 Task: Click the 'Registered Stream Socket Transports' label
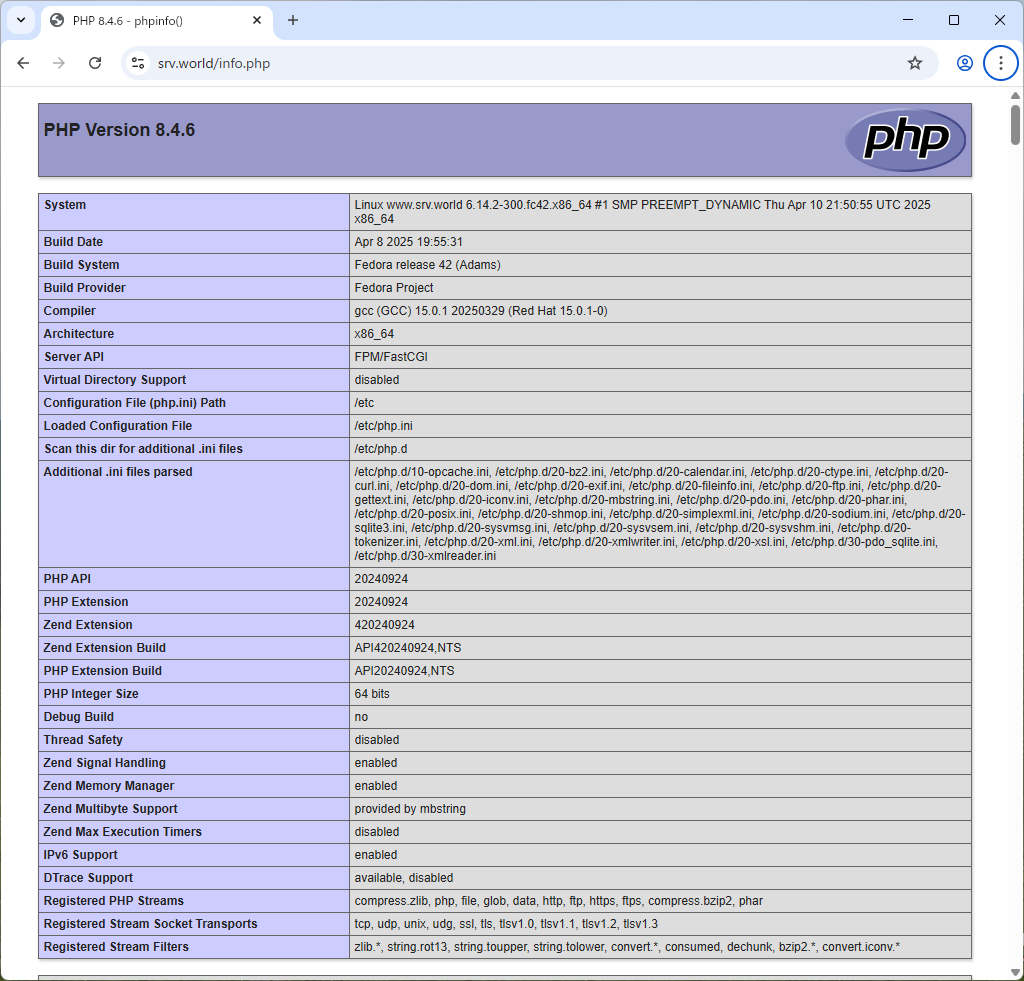click(x=150, y=924)
